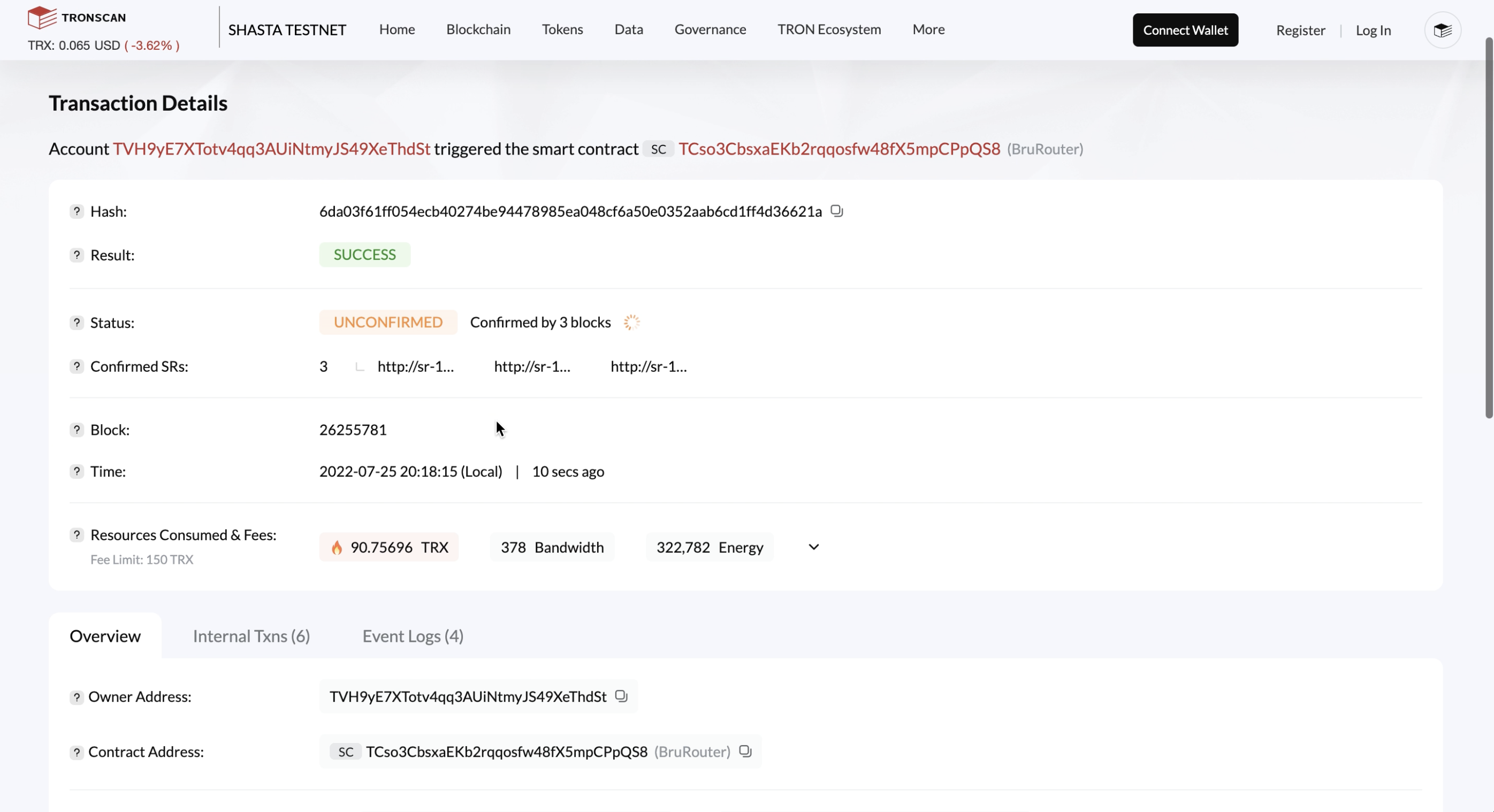Click the Log In link

tap(1373, 30)
